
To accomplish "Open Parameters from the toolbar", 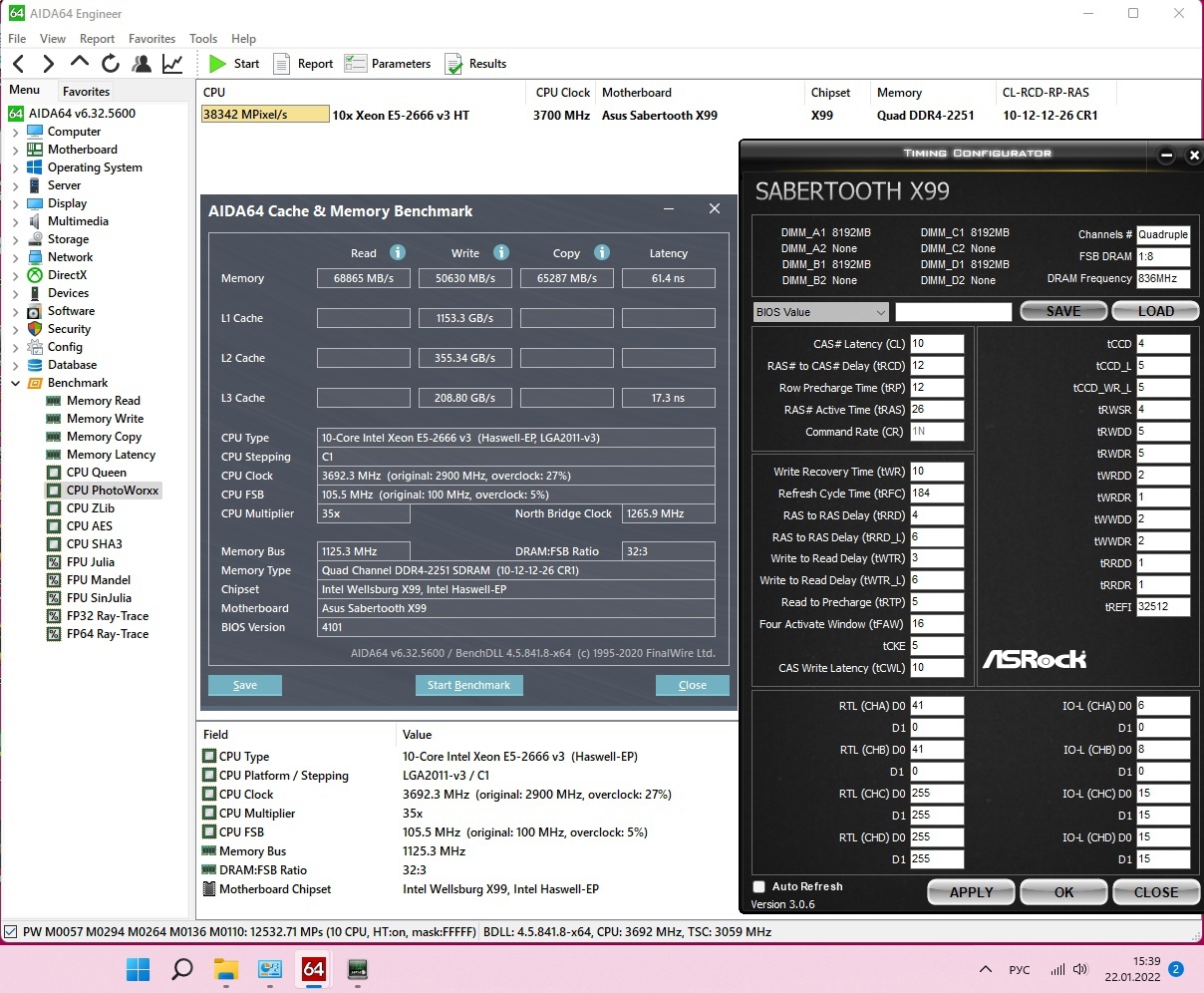I will (388, 64).
